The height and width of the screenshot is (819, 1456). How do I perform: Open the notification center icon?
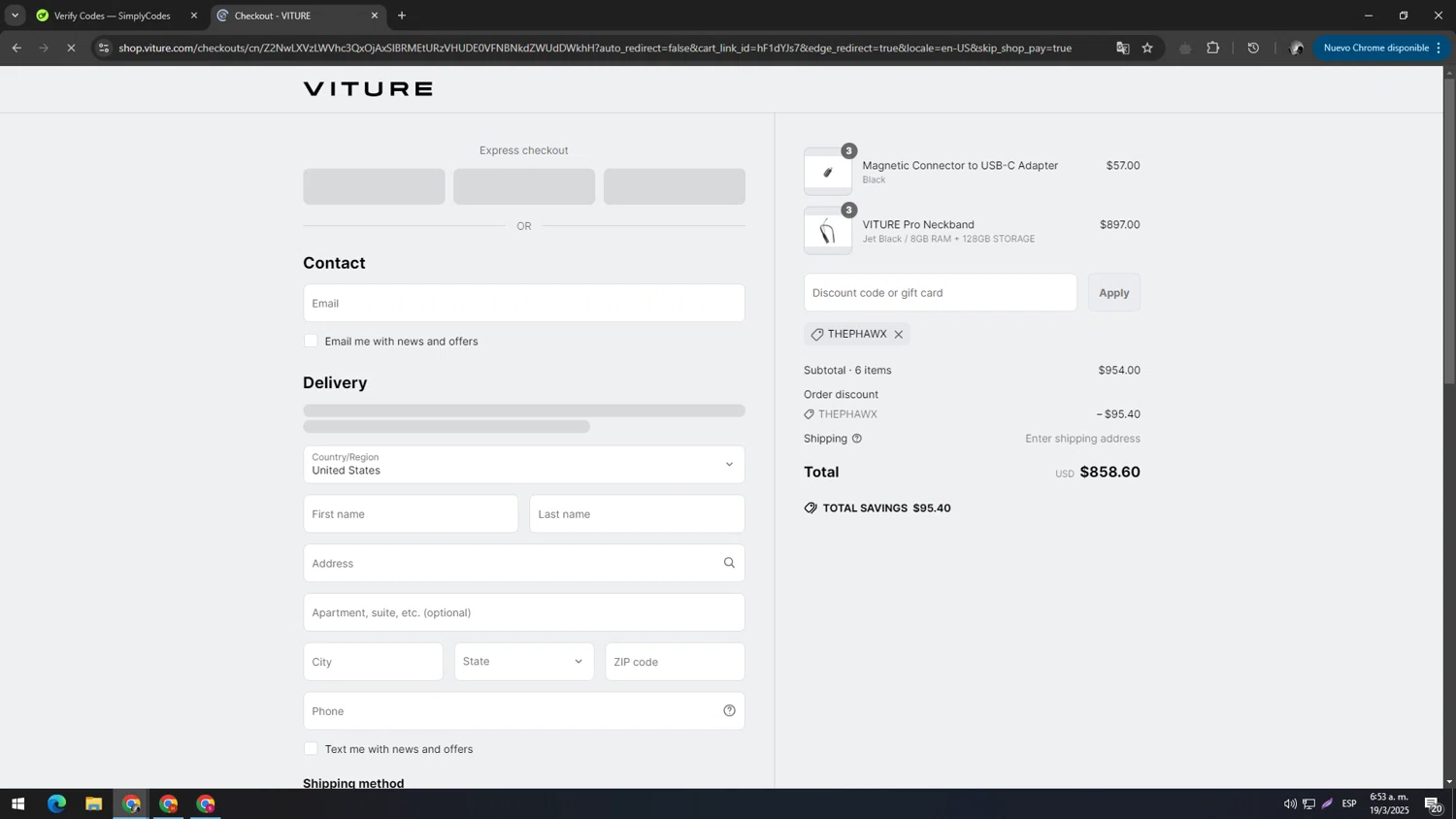(1433, 804)
